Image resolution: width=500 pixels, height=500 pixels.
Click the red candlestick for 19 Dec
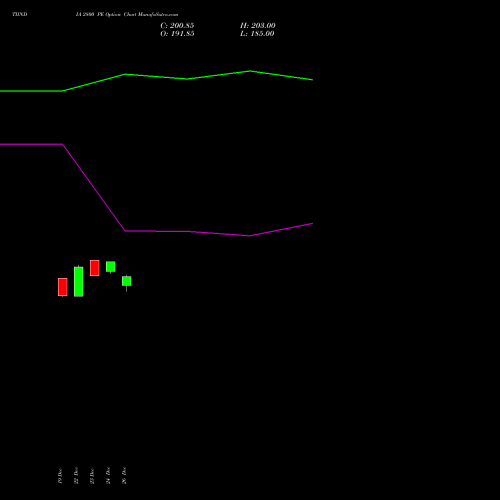pyautogui.click(x=63, y=287)
